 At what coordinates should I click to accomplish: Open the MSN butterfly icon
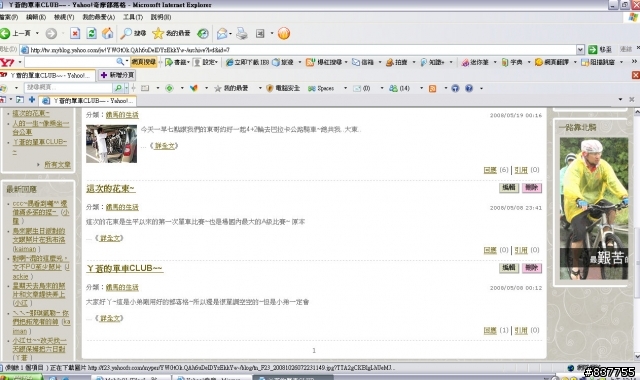click(194, 88)
